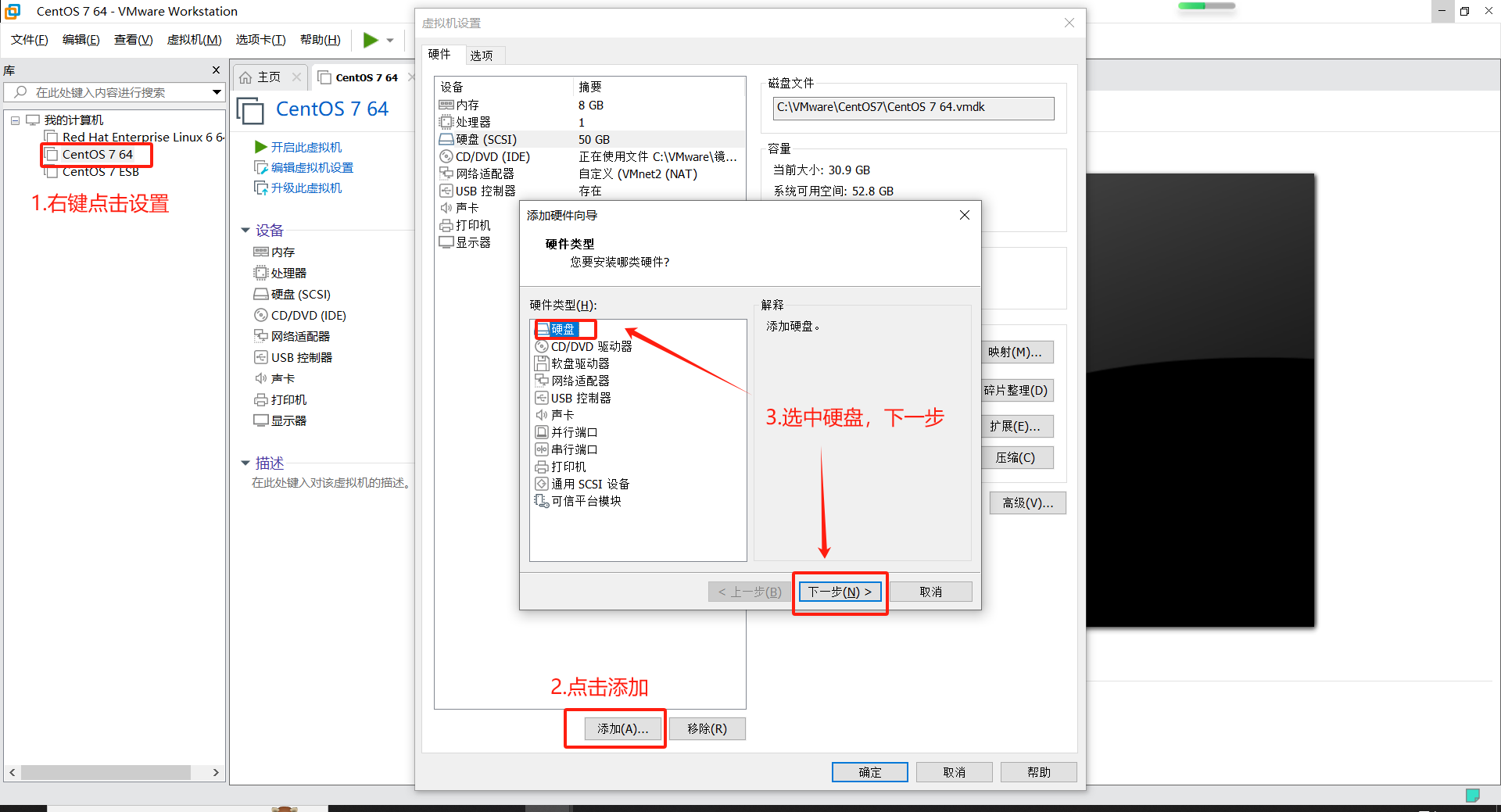Click scroll right arrow in library panel
The height and width of the screenshot is (812, 1501).
[216, 772]
